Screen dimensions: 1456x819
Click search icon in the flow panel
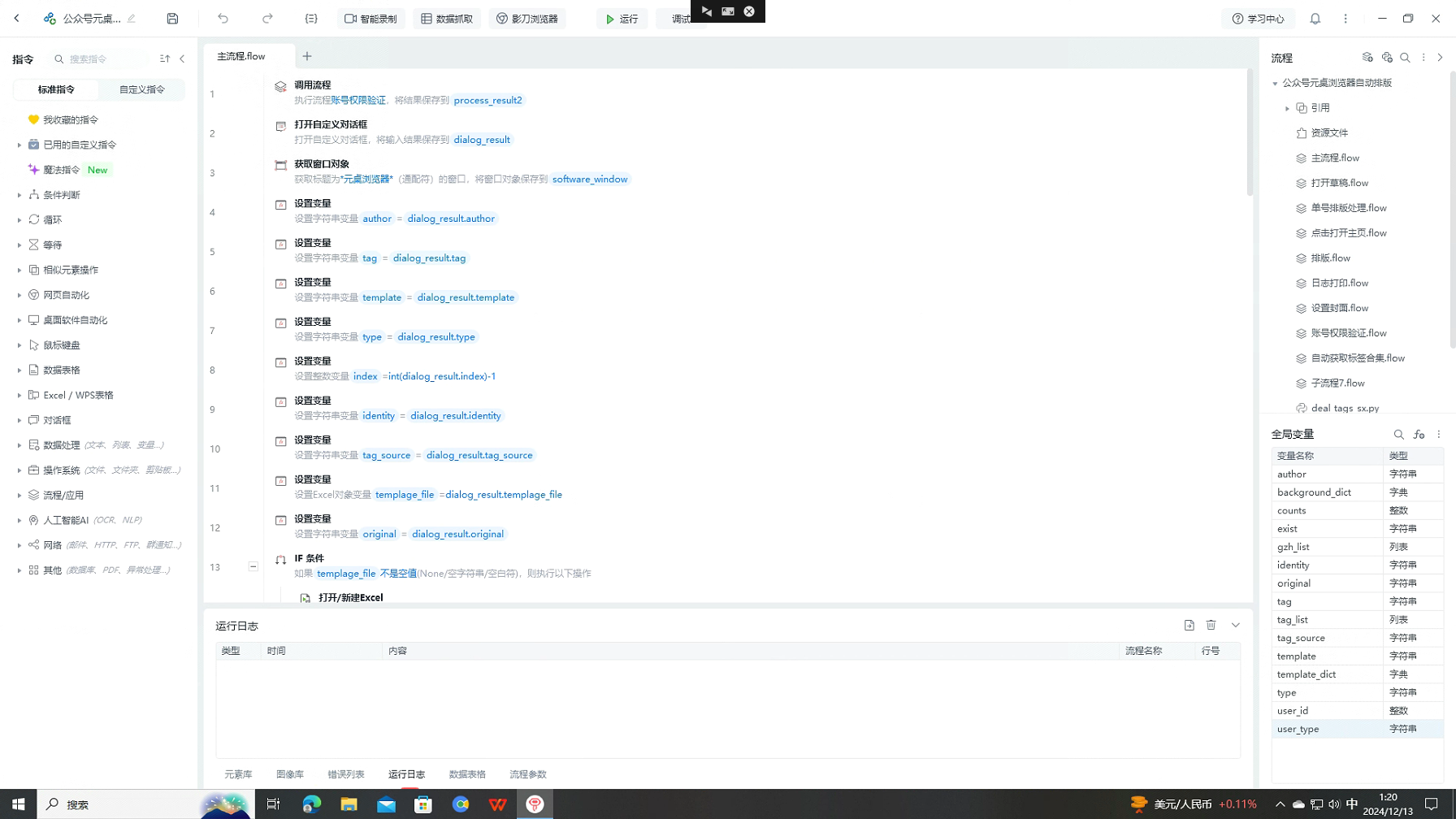click(1405, 58)
